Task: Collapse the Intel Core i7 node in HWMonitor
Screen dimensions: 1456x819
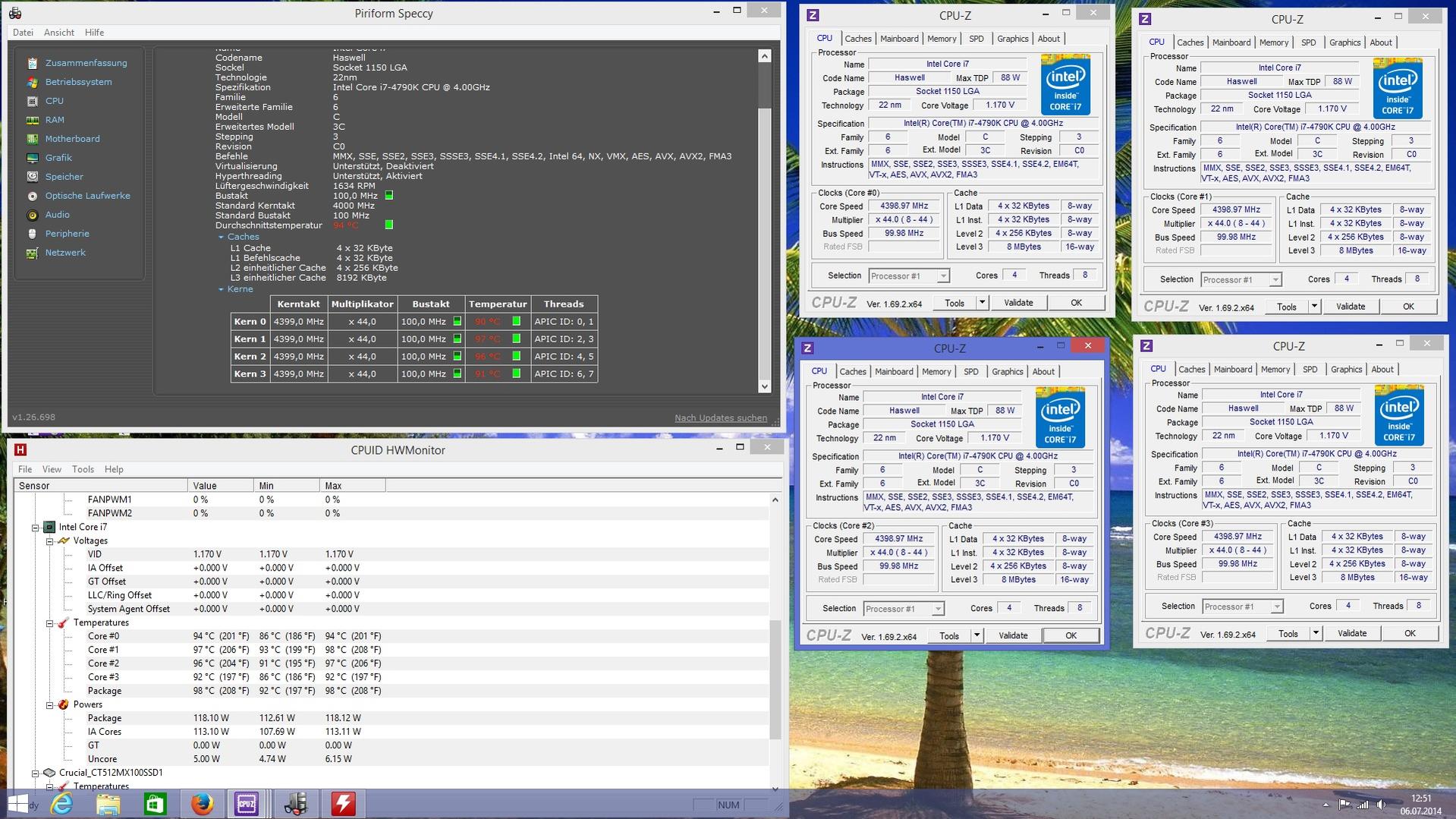Action: tap(35, 528)
